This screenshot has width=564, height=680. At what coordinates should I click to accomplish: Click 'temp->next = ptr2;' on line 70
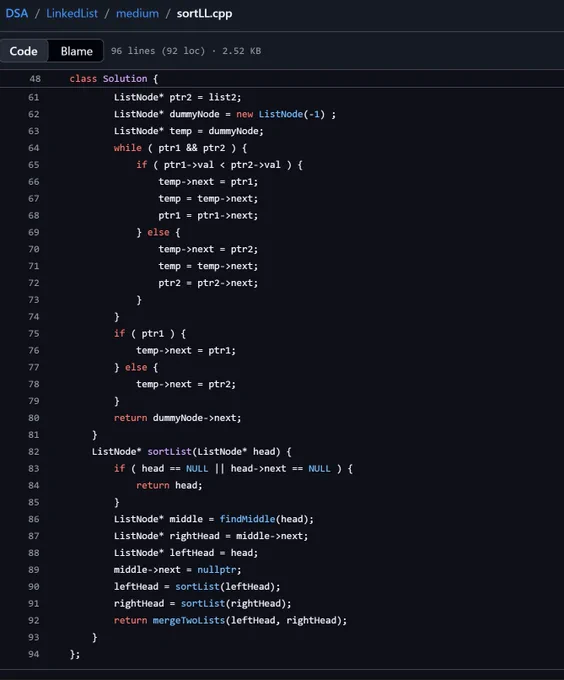(x=208, y=249)
